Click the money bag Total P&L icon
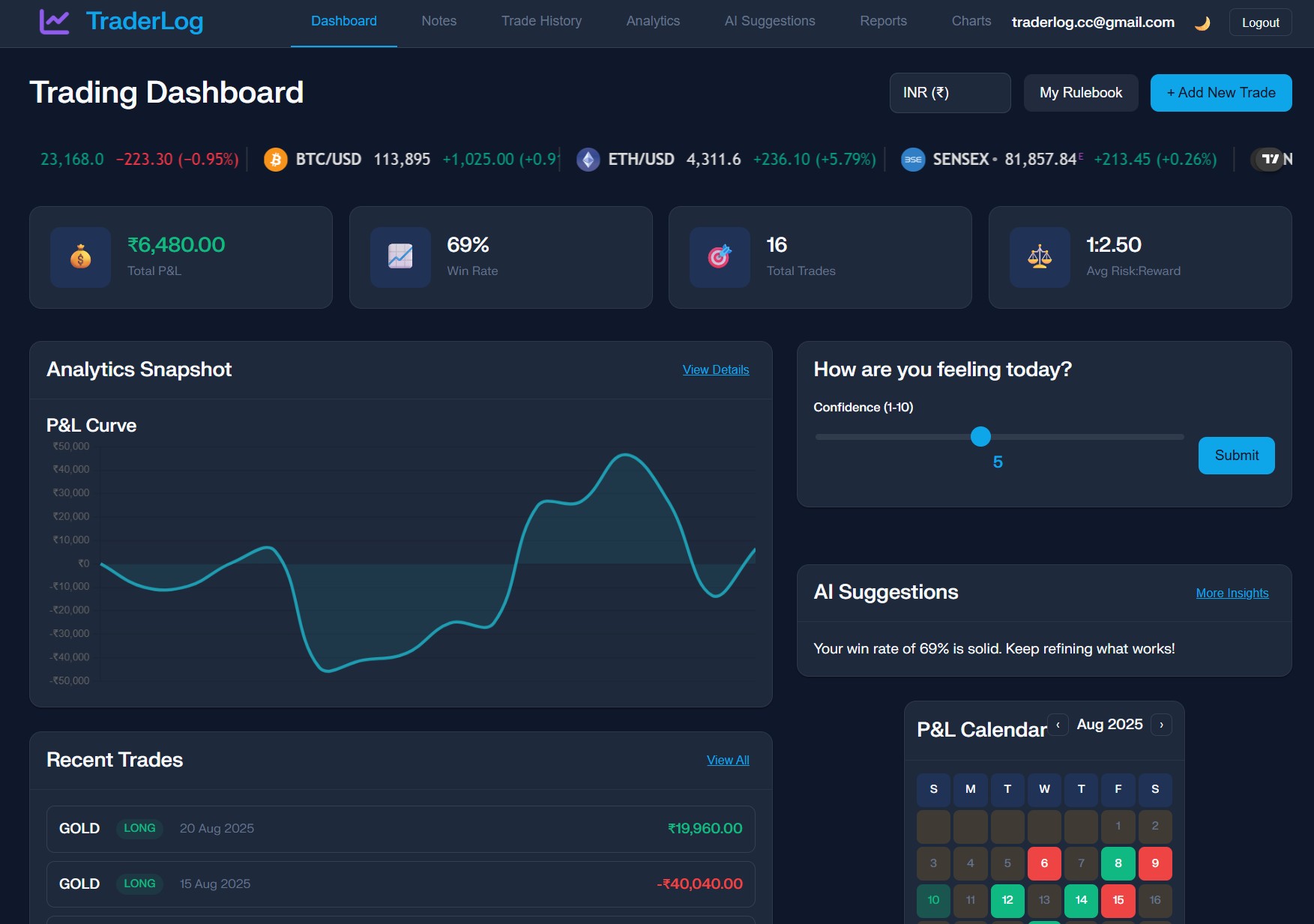The width and height of the screenshot is (1314, 924). 80,257
